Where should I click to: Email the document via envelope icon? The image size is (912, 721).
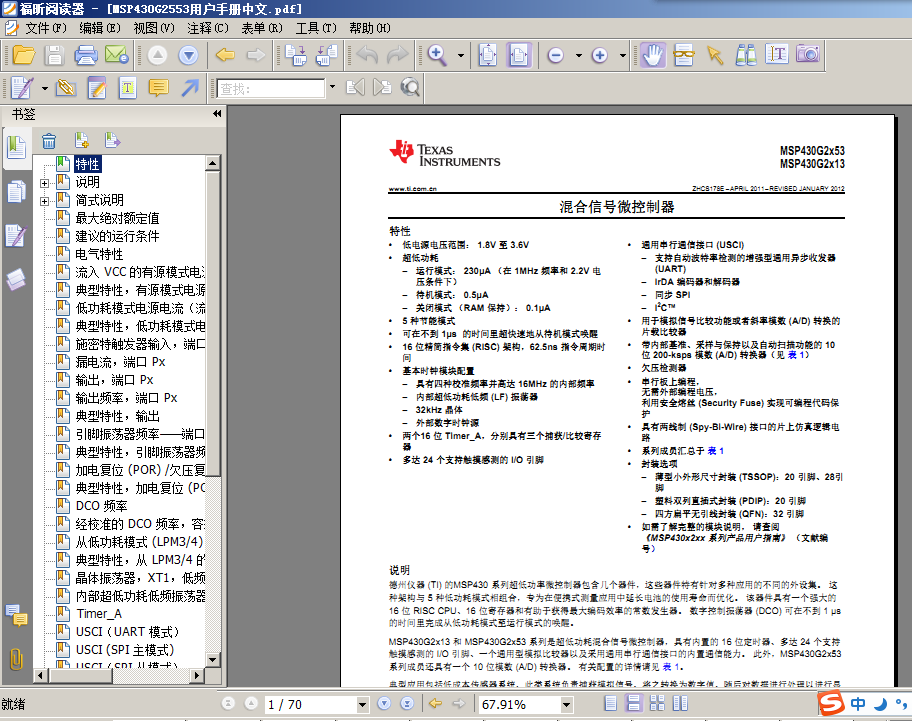tap(116, 55)
